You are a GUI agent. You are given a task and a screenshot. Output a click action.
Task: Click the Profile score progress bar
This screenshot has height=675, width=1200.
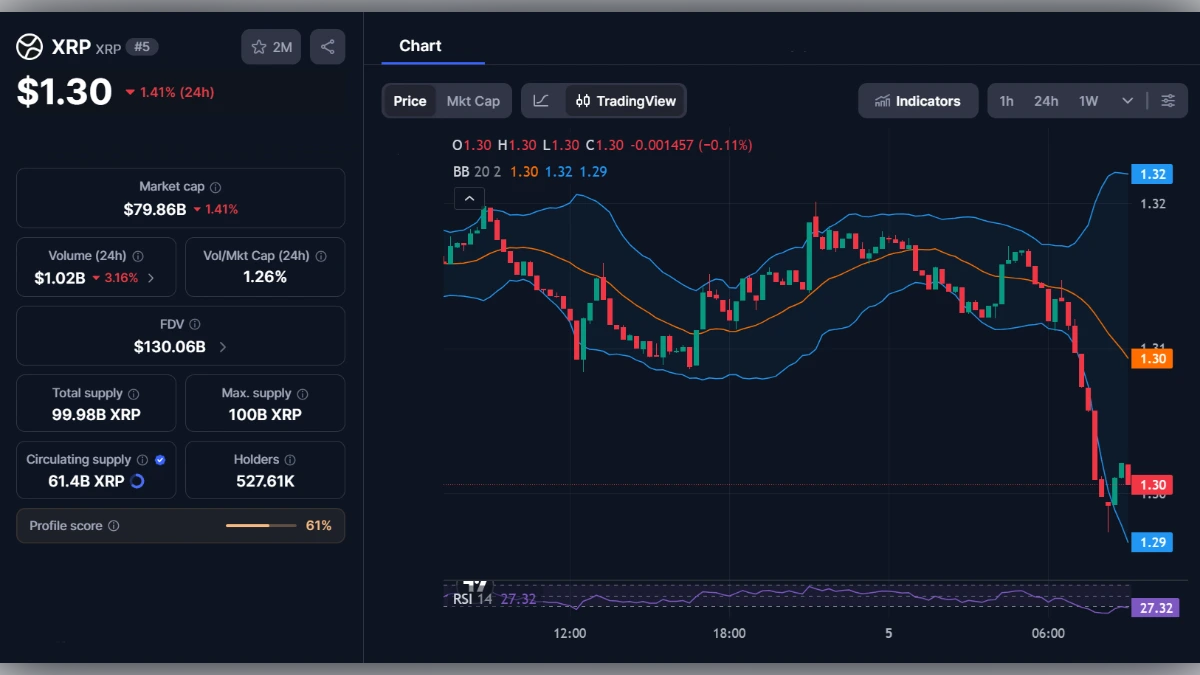tap(262, 525)
